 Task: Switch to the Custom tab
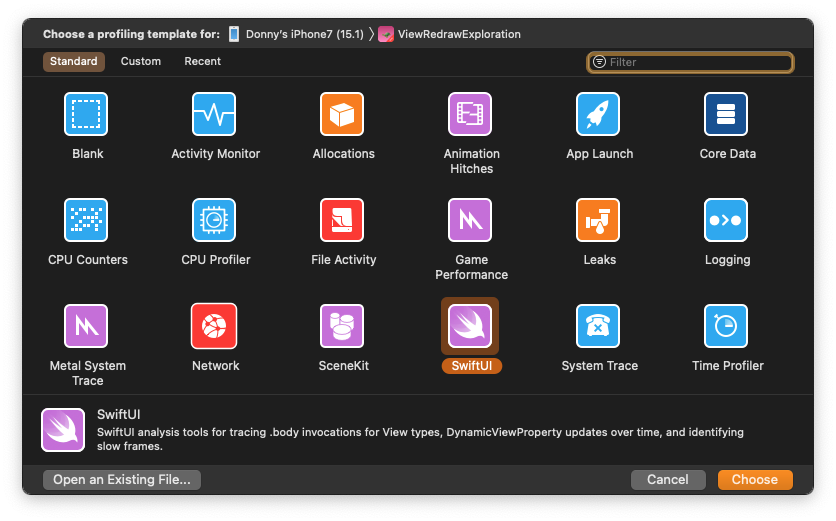pos(141,61)
